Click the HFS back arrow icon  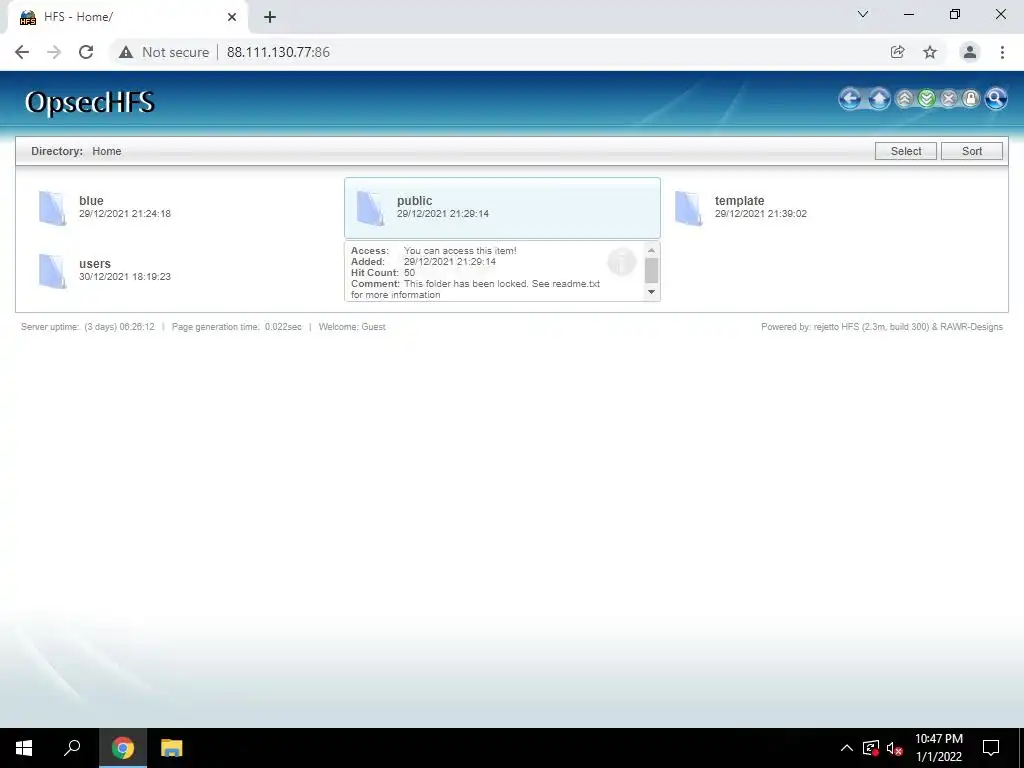pyautogui.click(x=850, y=99)
